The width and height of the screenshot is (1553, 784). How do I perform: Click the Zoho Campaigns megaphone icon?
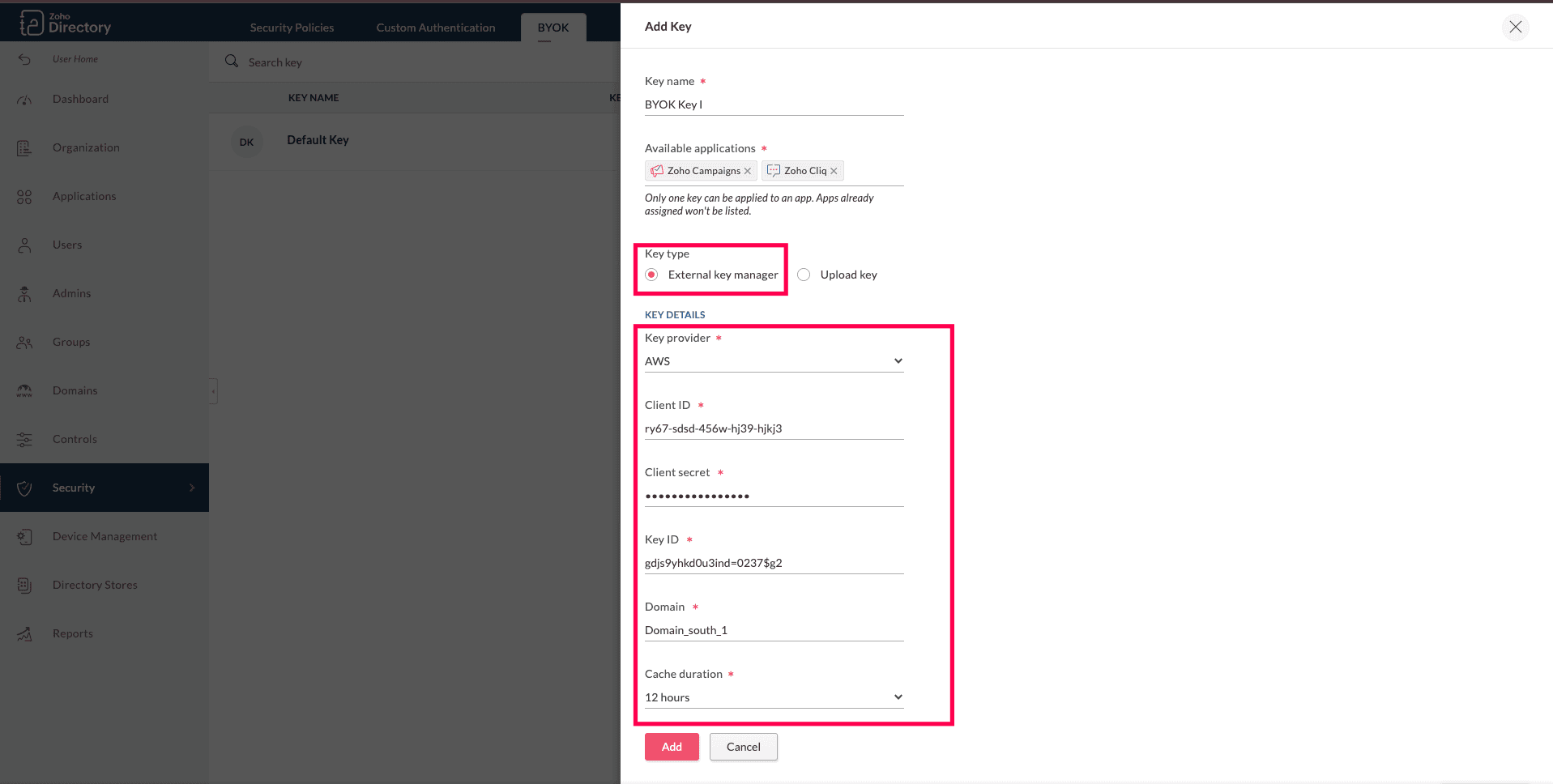[x=657, y=171]
